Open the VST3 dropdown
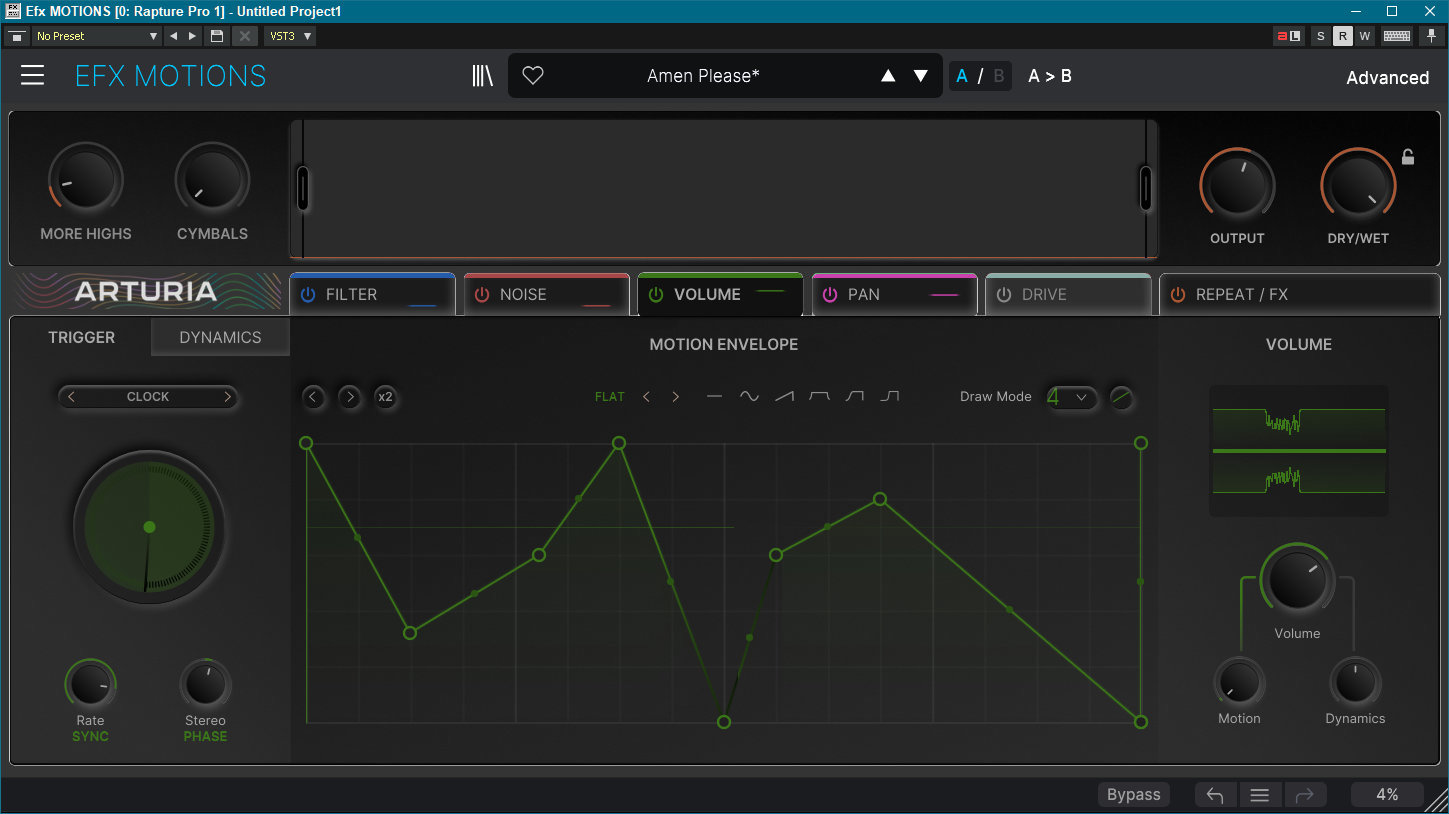Screen dimensions: 1449x814 [290, 36]
